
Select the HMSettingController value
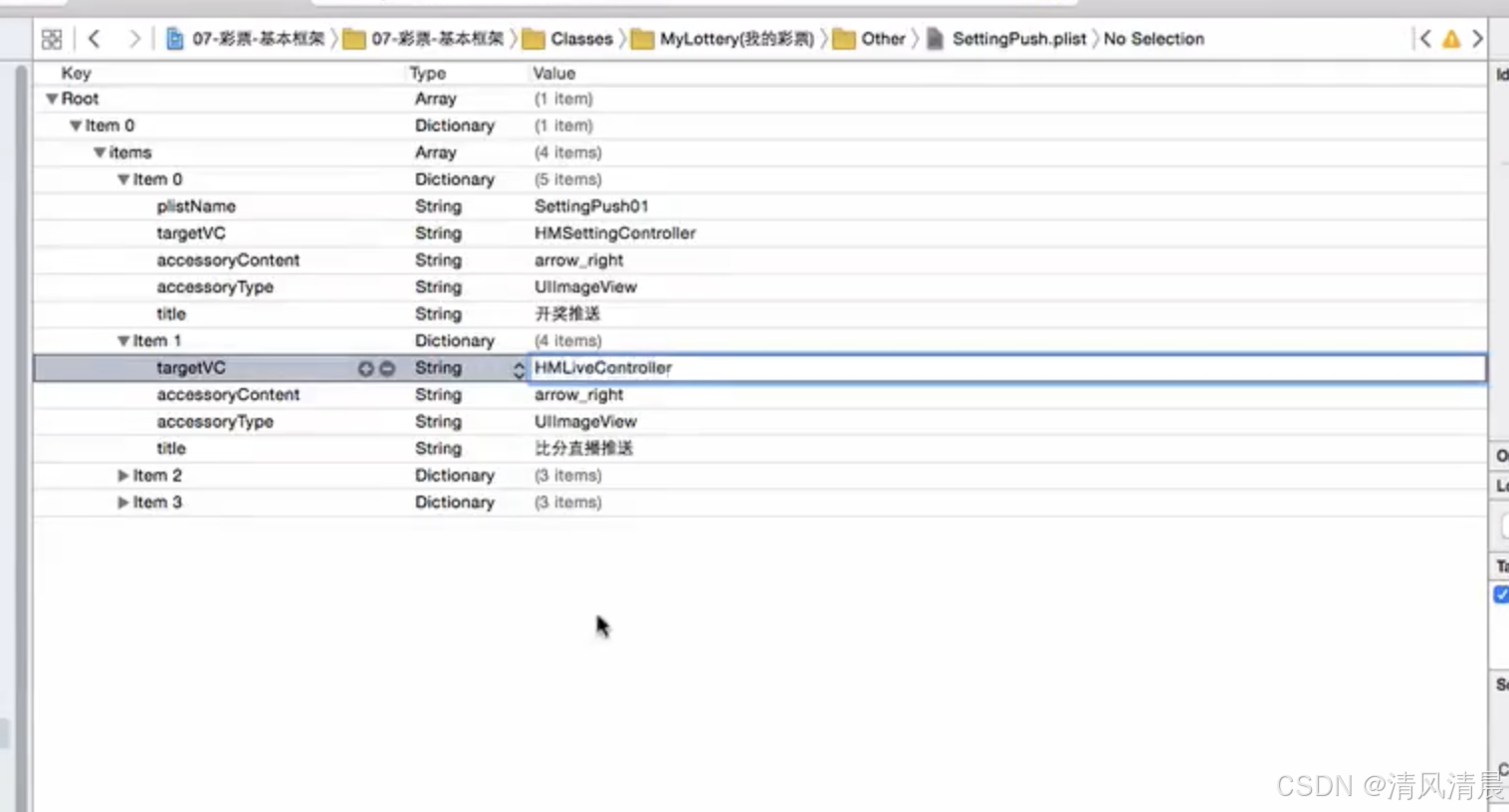click(x=615, y=233)
